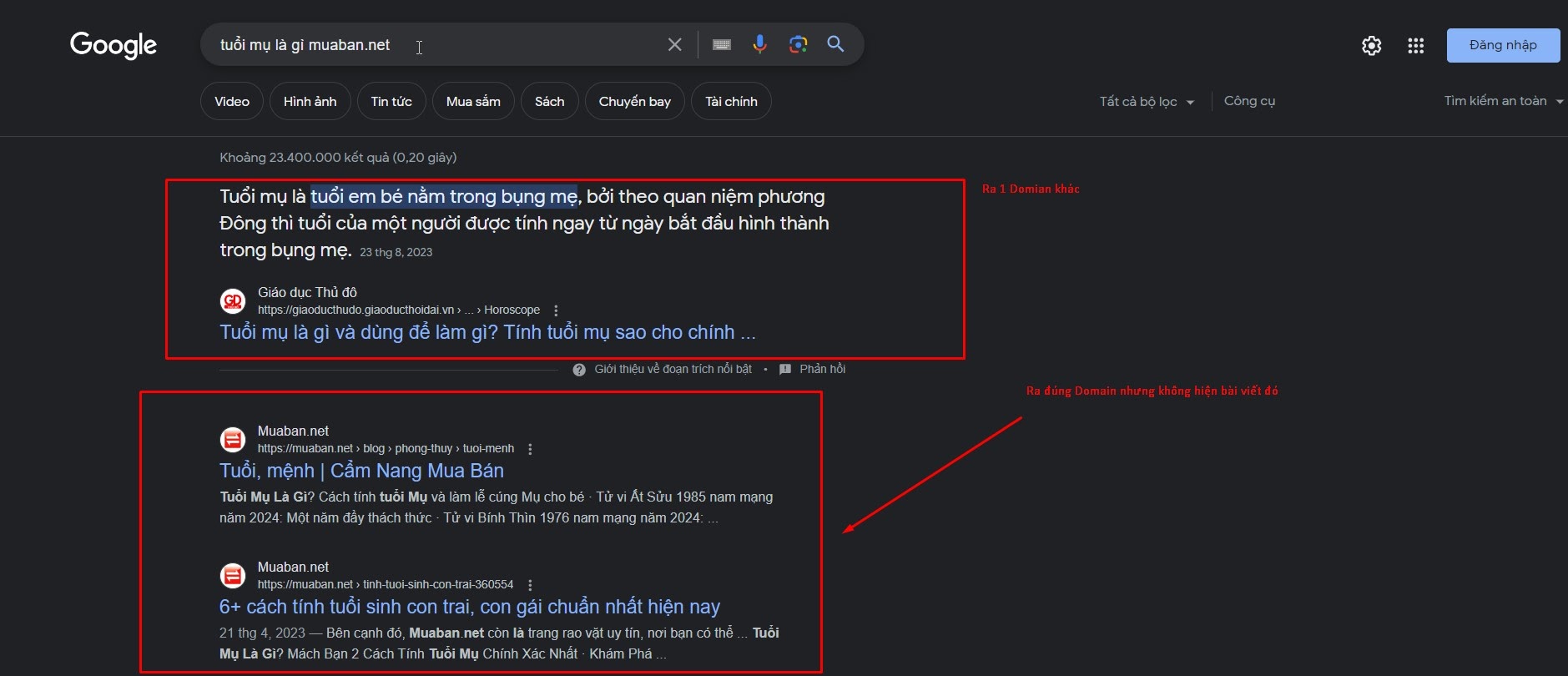Open the on-screen keyboard input tool

pyautogui.click(x=722, y=44)
